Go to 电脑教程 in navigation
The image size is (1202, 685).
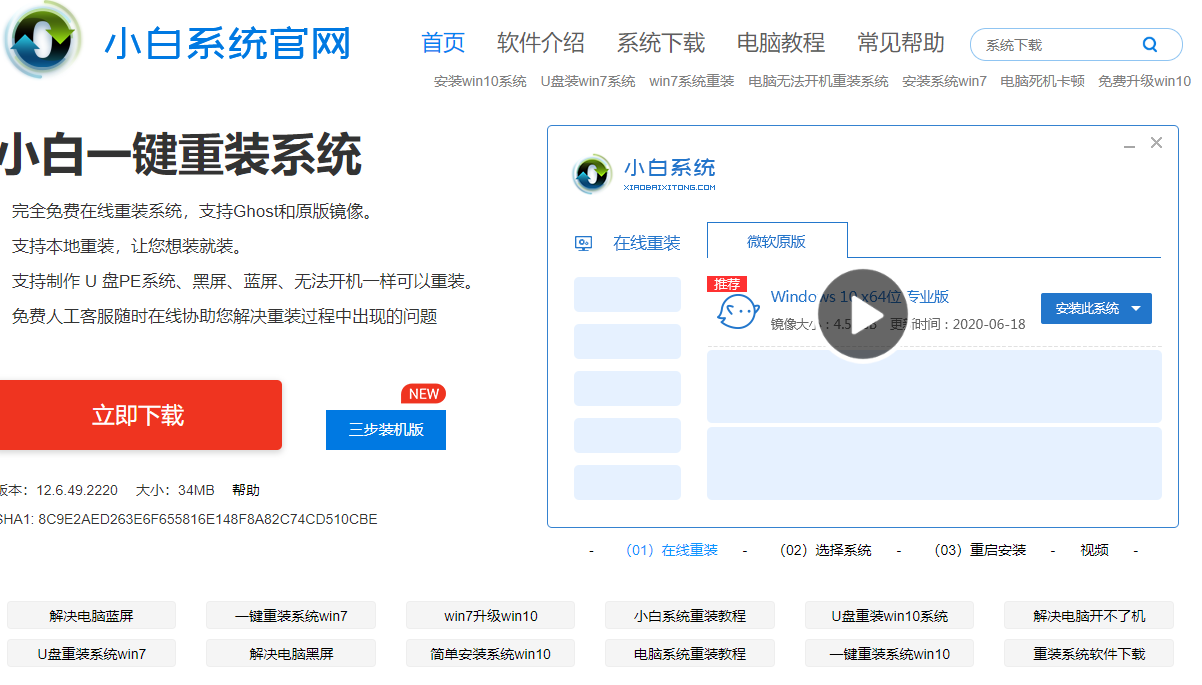(x=780, y=43)
